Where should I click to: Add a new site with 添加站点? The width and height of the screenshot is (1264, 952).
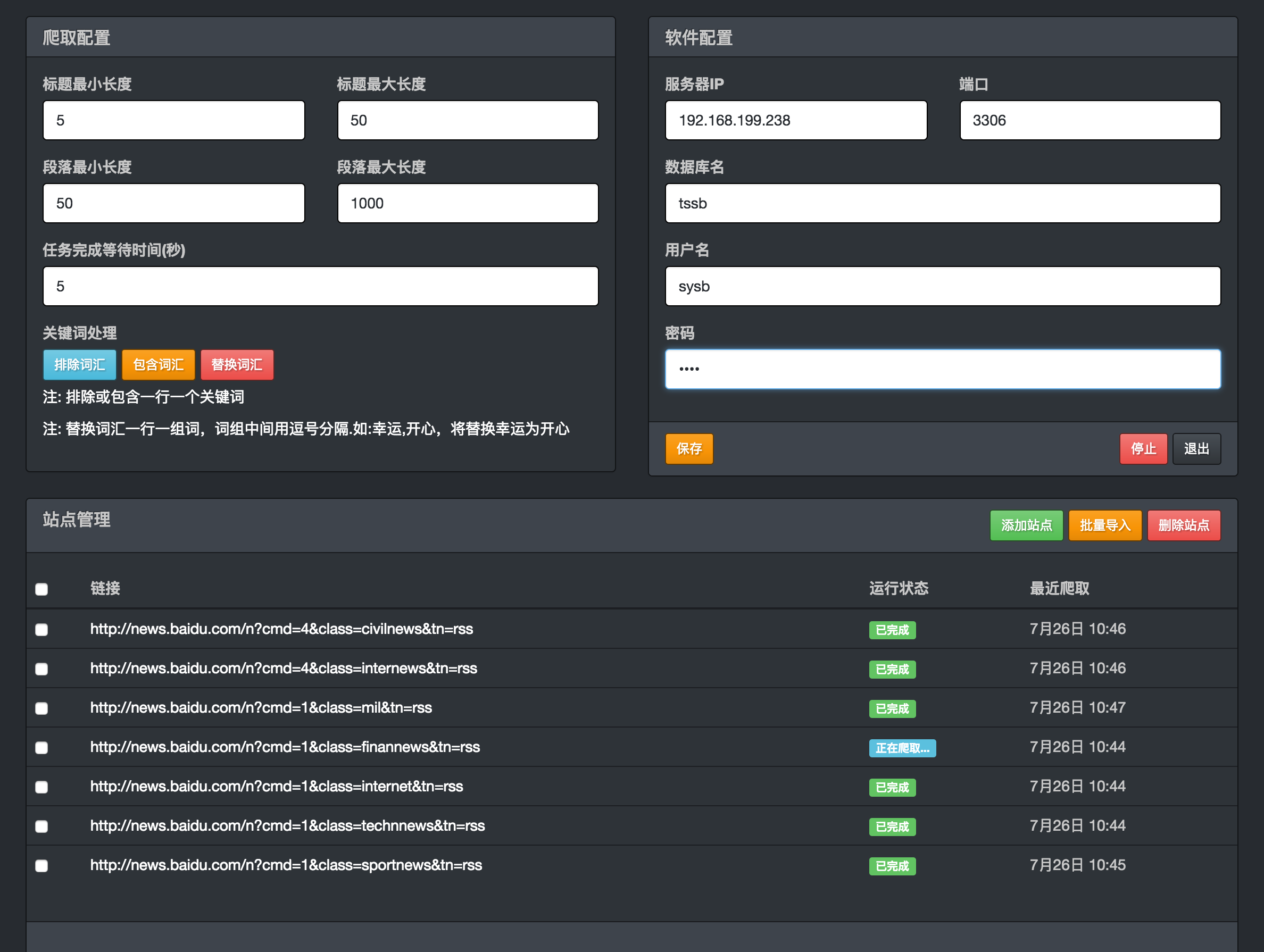click(x=1026, y=525)
